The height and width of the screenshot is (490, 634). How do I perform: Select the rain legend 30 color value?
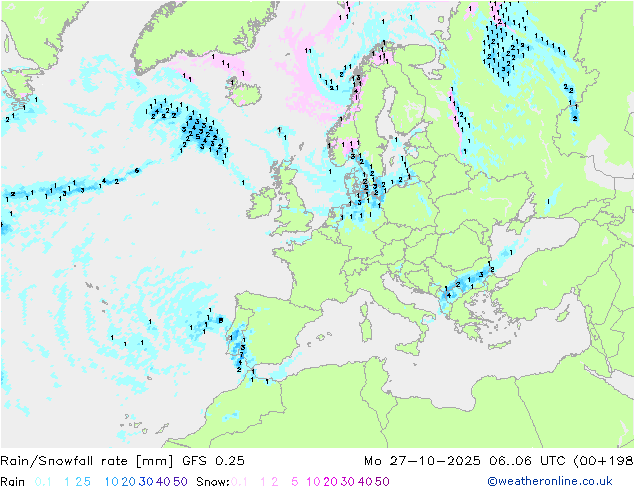pyautogui.click(x=146, y=482)
